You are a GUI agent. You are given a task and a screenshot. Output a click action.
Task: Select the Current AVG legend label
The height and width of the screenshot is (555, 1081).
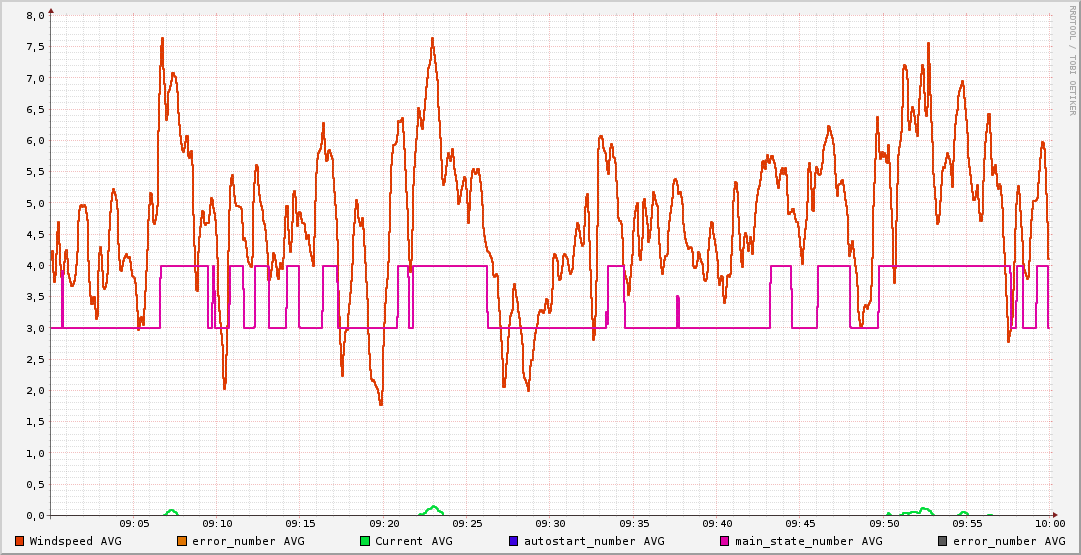click(414, 541)
